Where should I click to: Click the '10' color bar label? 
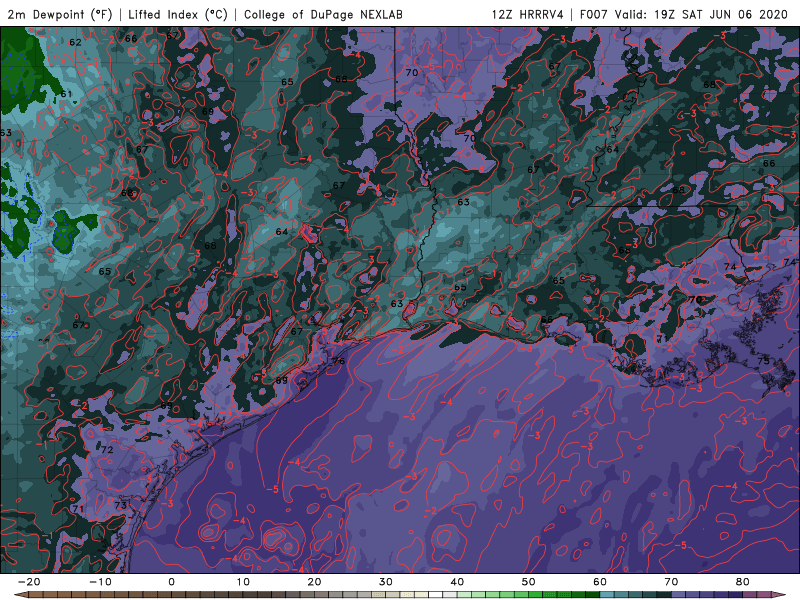click(x=243, y=582)
